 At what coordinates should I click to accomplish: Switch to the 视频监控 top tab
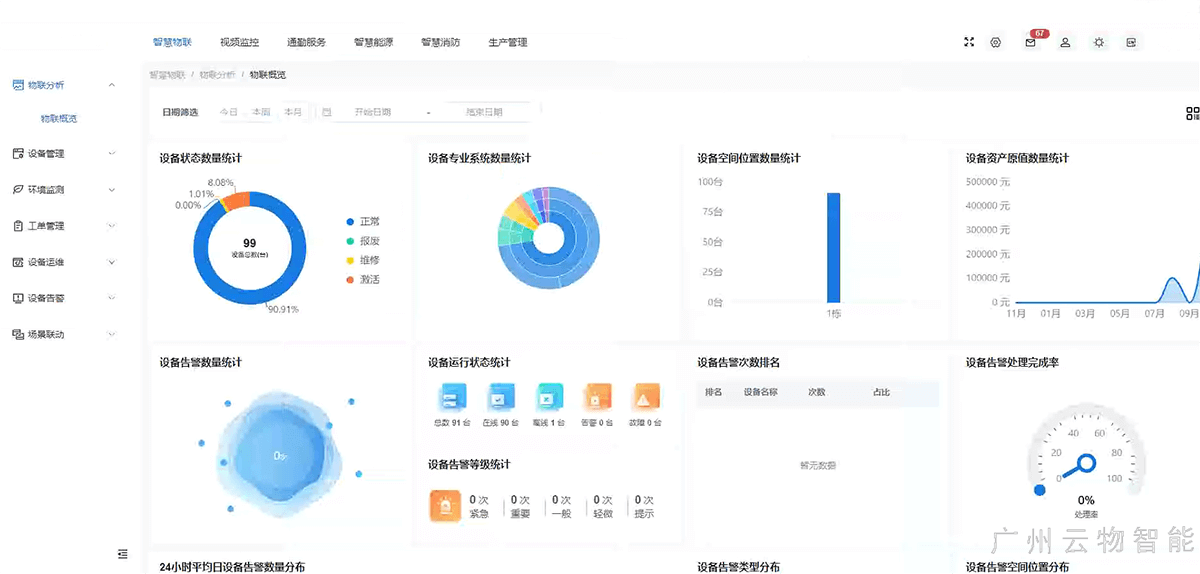click(x=239, y=43)
